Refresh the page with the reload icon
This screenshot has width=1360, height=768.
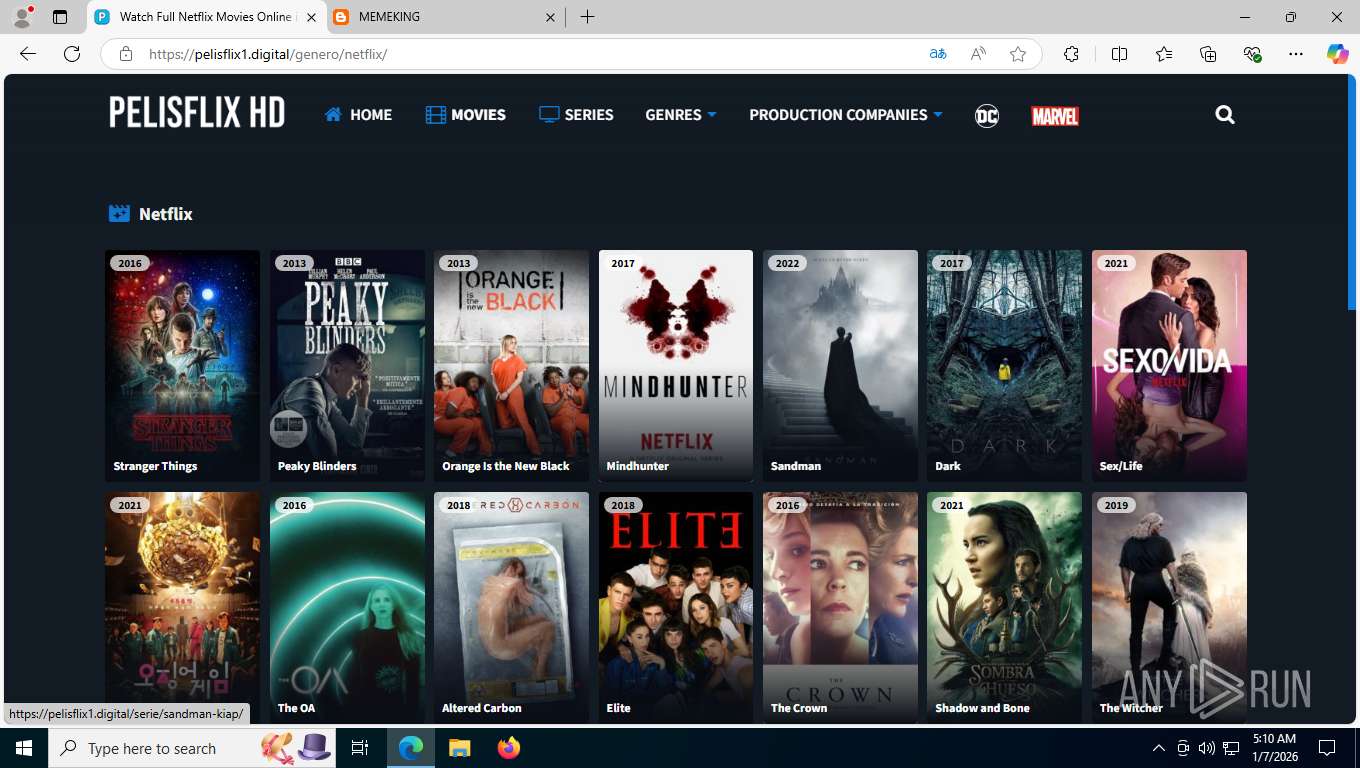(x=72, y=54)
